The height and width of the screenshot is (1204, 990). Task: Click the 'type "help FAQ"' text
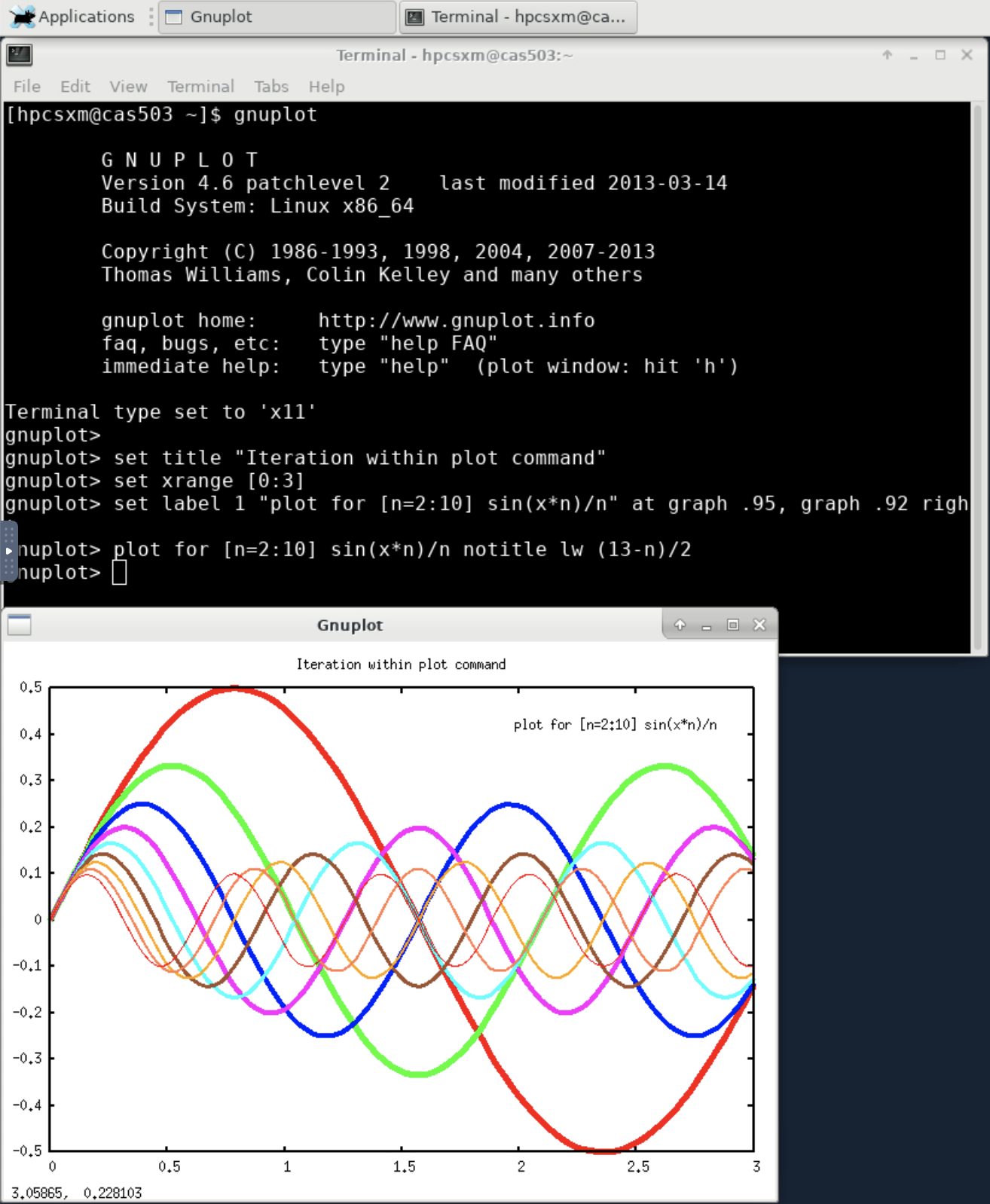coord(408,344)
